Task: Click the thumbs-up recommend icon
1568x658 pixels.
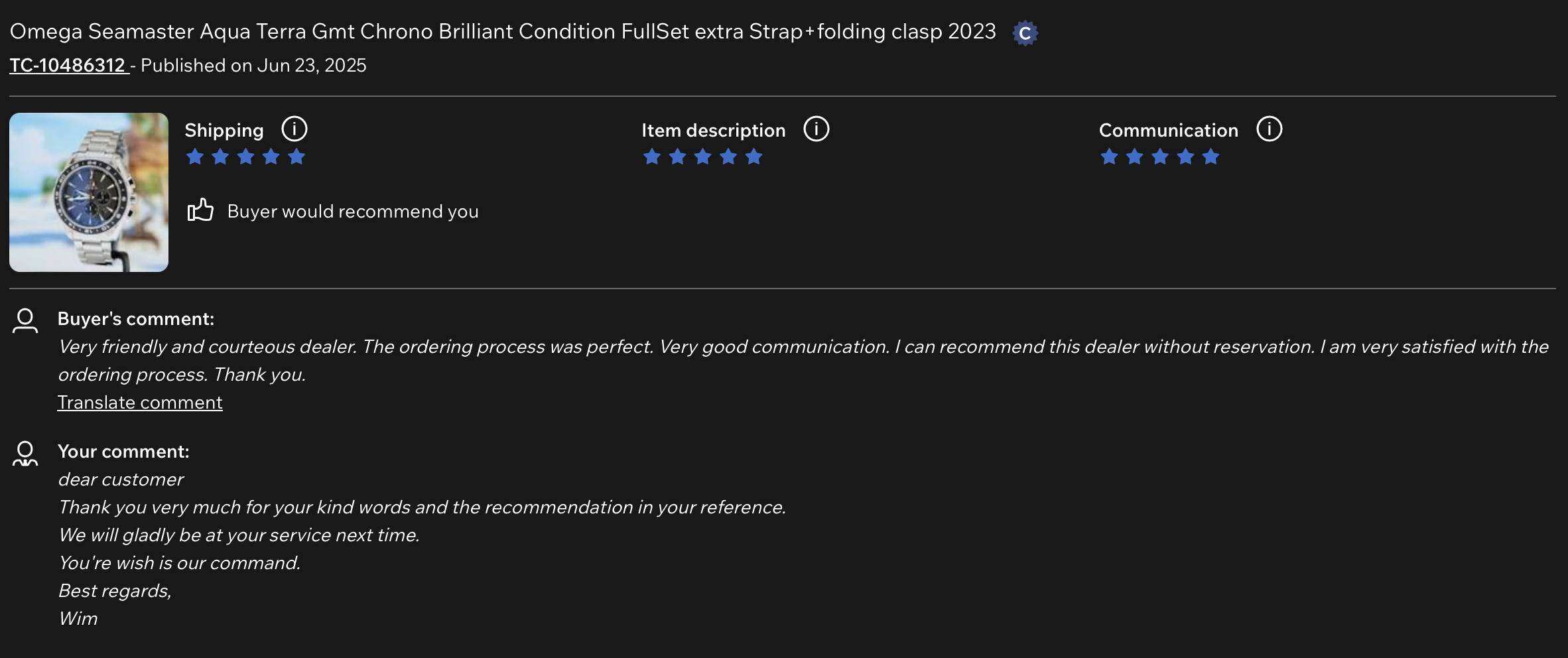Action: (200, 210)
